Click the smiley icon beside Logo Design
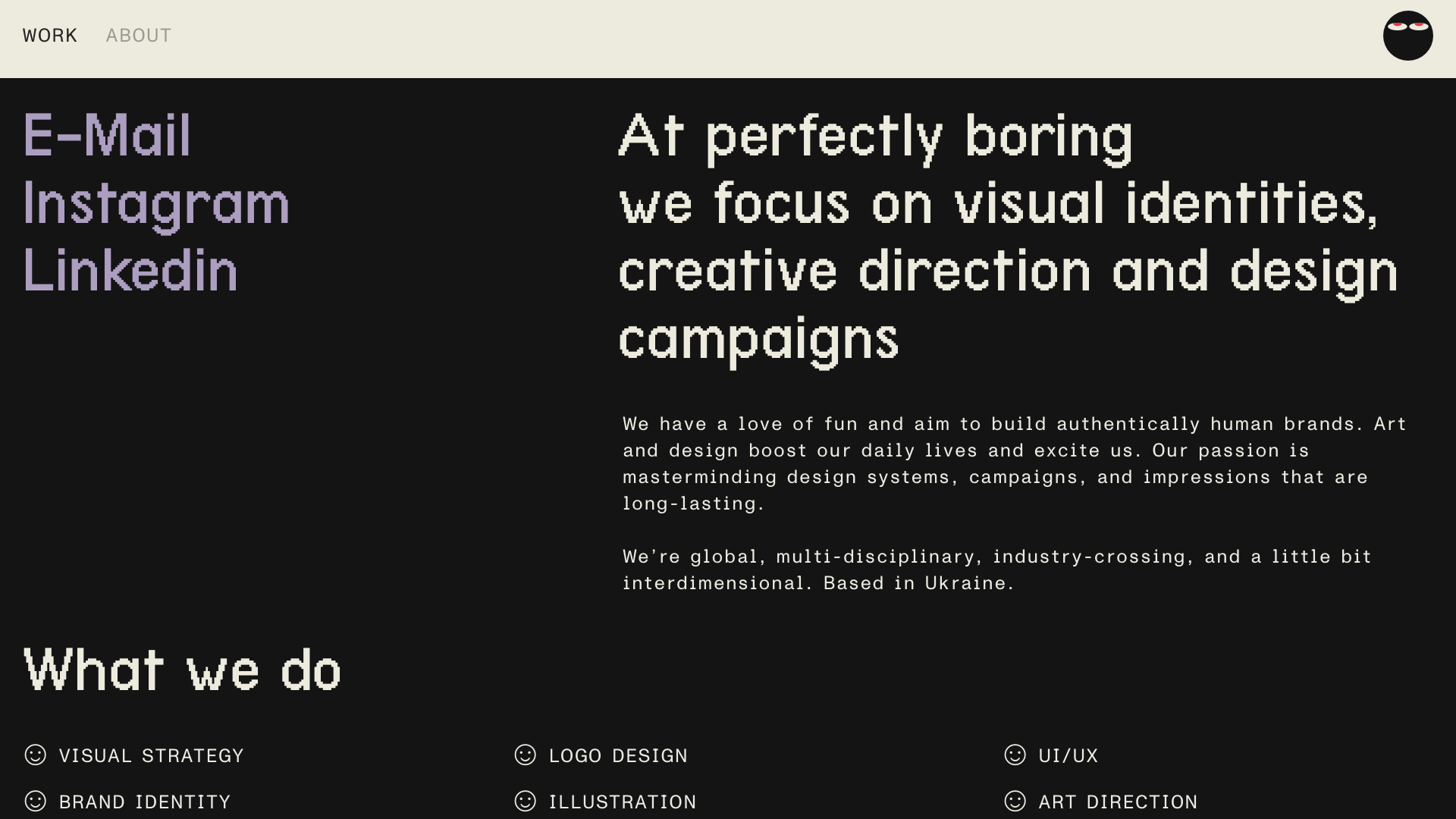The height and width of the screenshot is (819, 1456). point(525,755)
